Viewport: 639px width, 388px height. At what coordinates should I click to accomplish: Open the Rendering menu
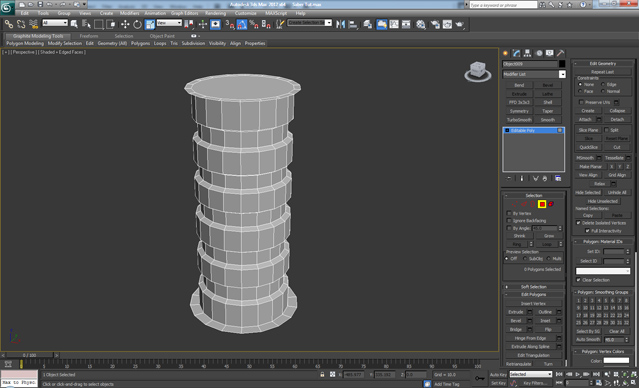pos(215,13)
